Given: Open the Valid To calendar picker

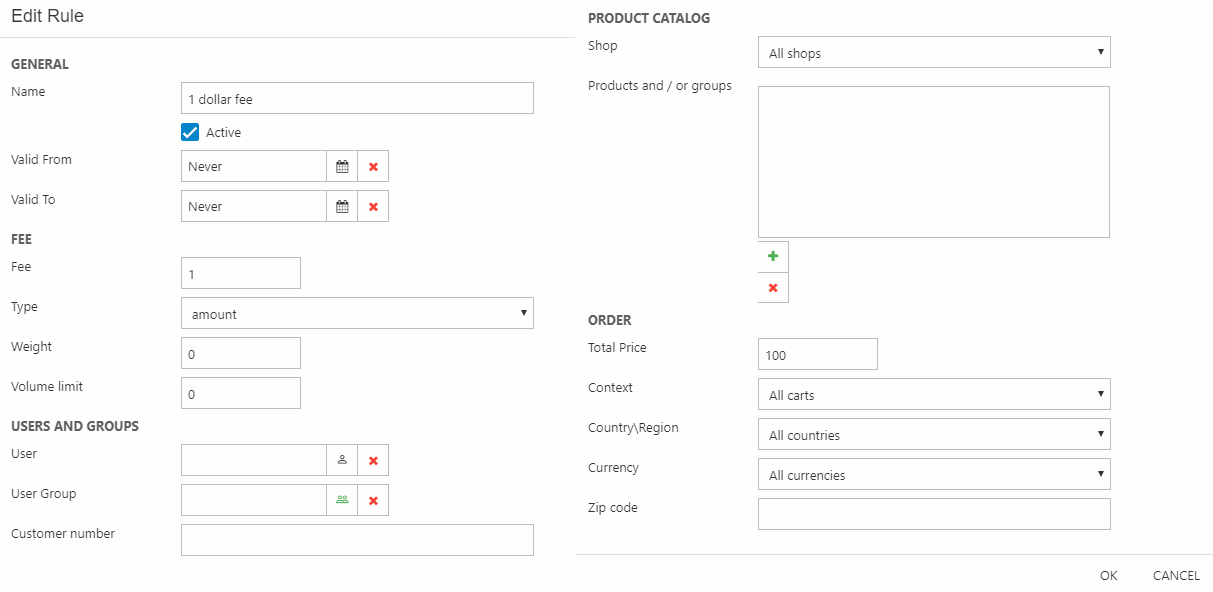Looking at the screenshot, I should pyautogui.click(x=342, y=206).
